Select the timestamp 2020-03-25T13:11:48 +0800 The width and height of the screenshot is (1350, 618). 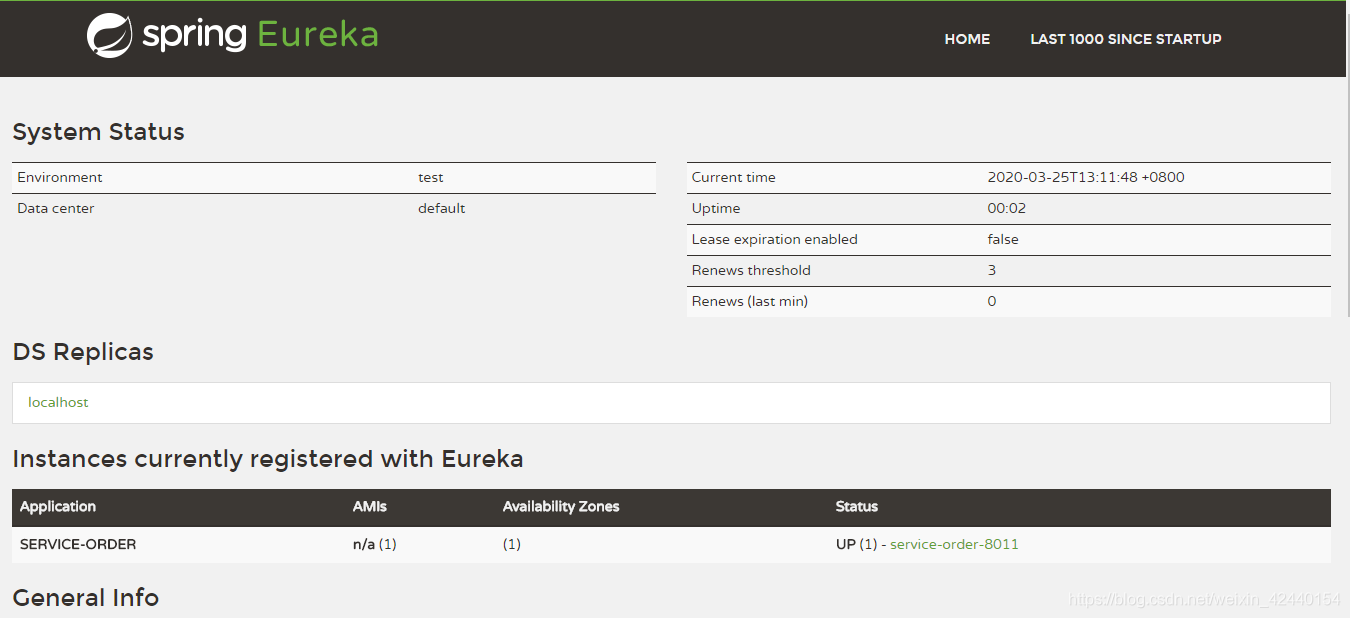[1086, 177]
